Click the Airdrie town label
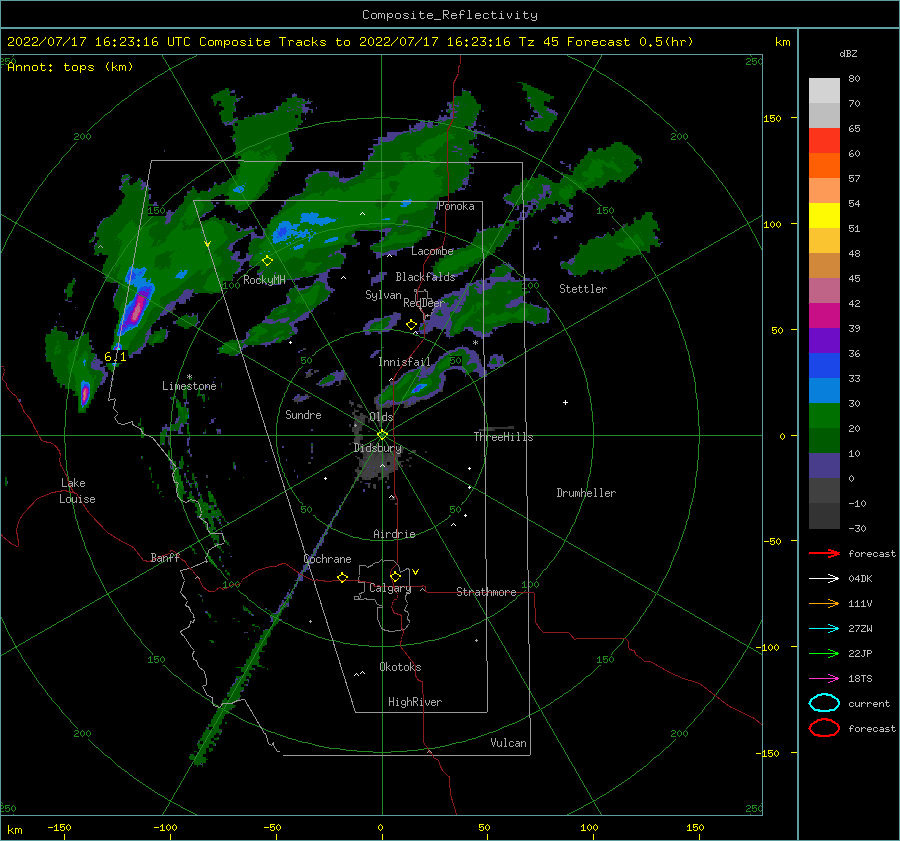The height and width of the screenshot is (841, 900). (x=394, y=534)
